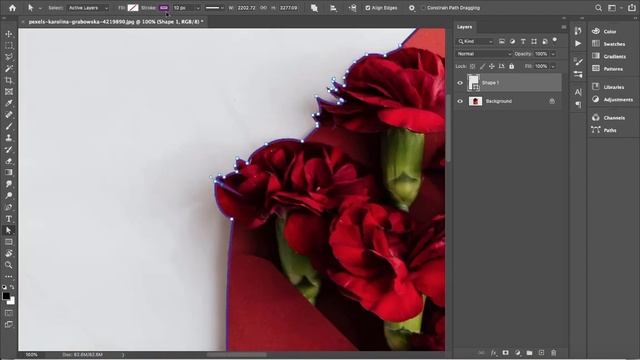Open path alignment options
The width and height of the screenshot is (640, 360).
click(333, 8)
